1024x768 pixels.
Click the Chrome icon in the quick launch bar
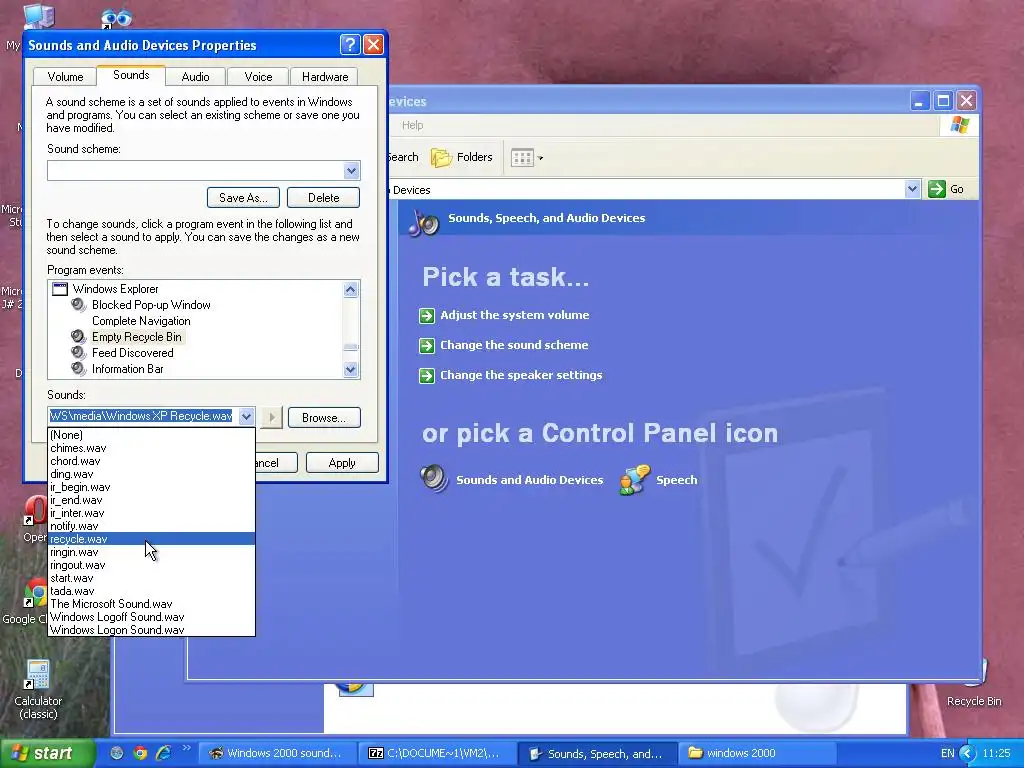tap(140, 753)
